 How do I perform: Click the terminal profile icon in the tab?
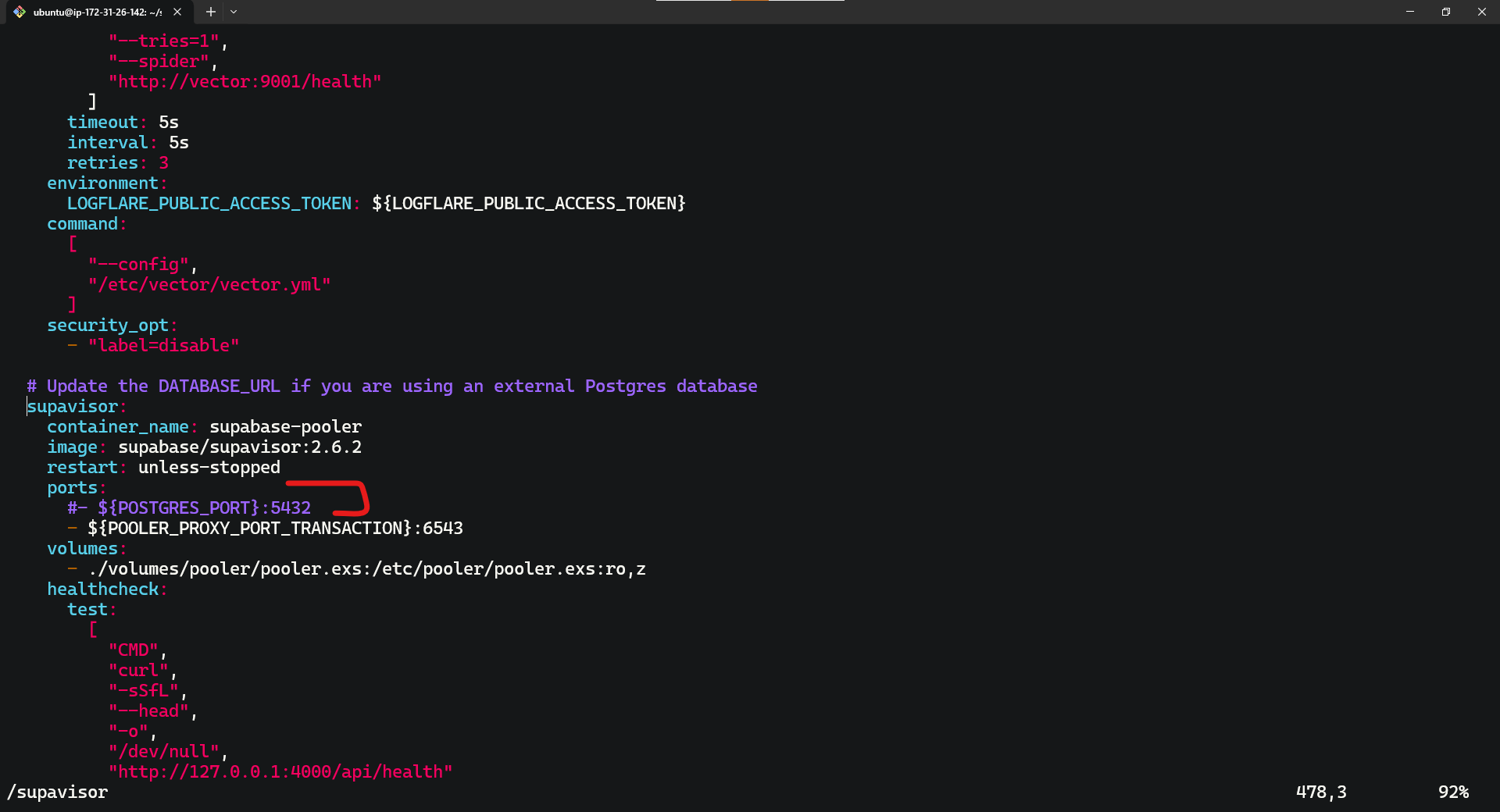[x=20, y=12]
